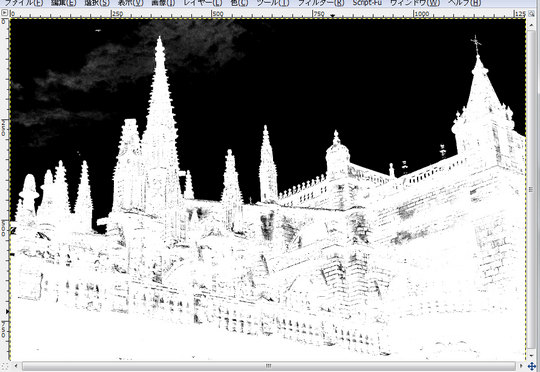The image size is (540, 372).
Task: Open the 選択(S) menu
Action: 97,3
